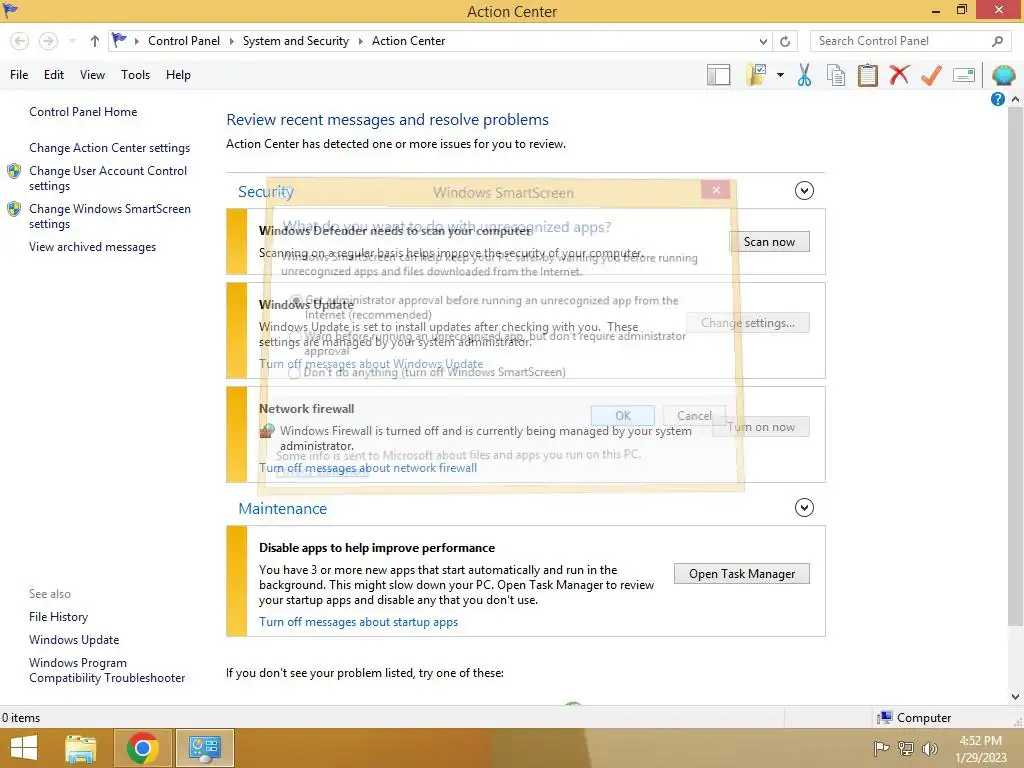The image size is (1024, 768).
Task: Open the Windows Start button
Action: point(24,748)
